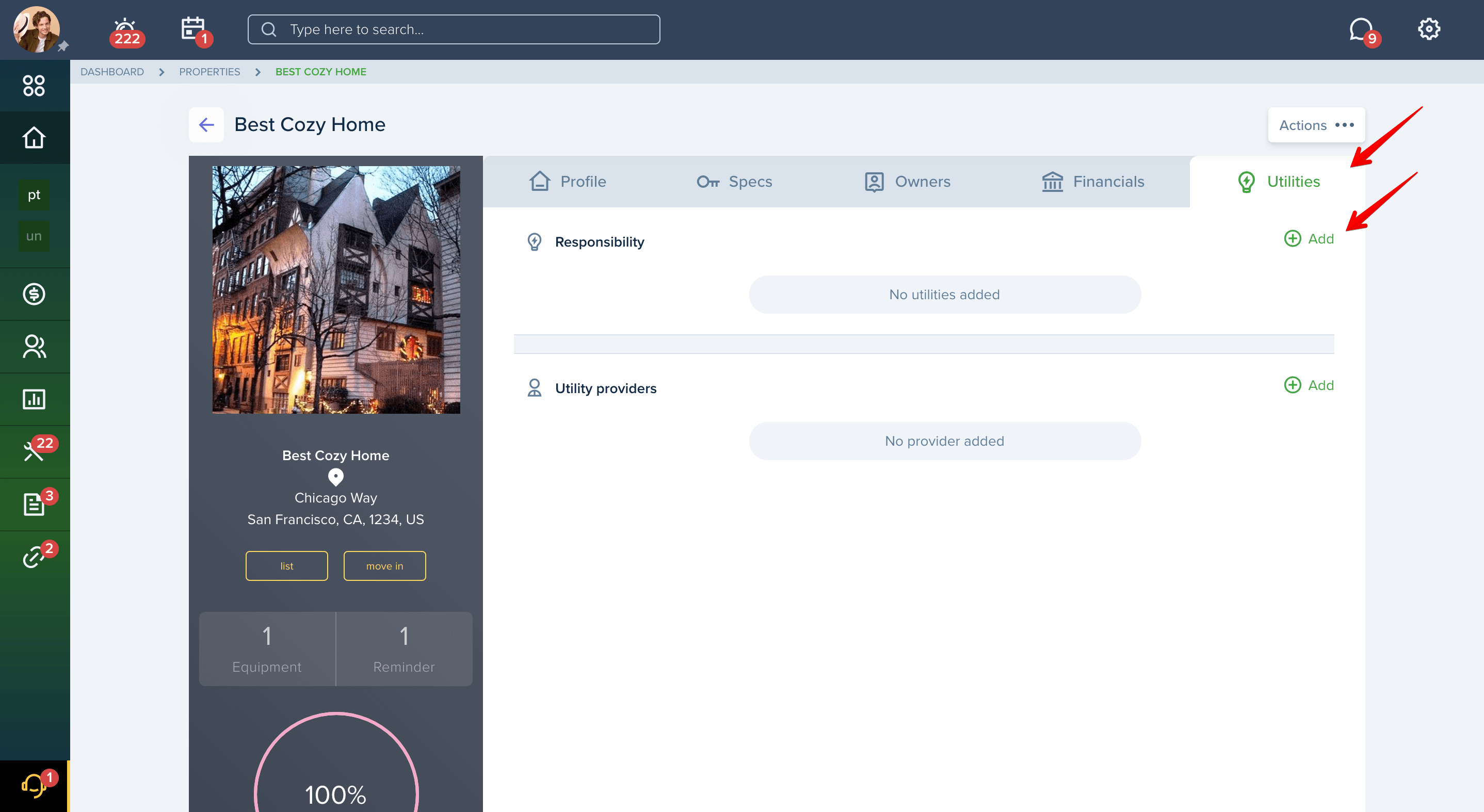Click the BEST COZY HOME breadcrumb

tap(321, 72)
